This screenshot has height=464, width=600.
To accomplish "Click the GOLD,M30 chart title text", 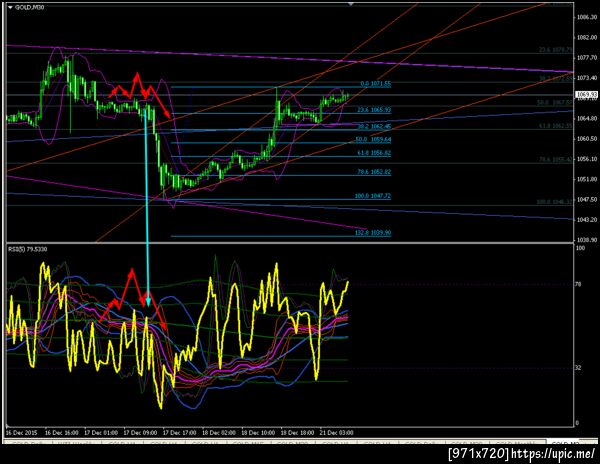I will click(29, 7).
